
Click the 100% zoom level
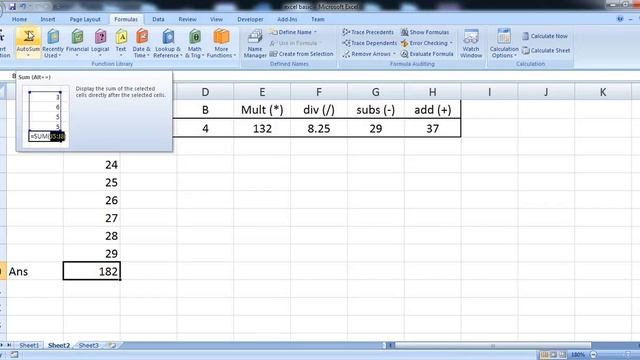578,355
